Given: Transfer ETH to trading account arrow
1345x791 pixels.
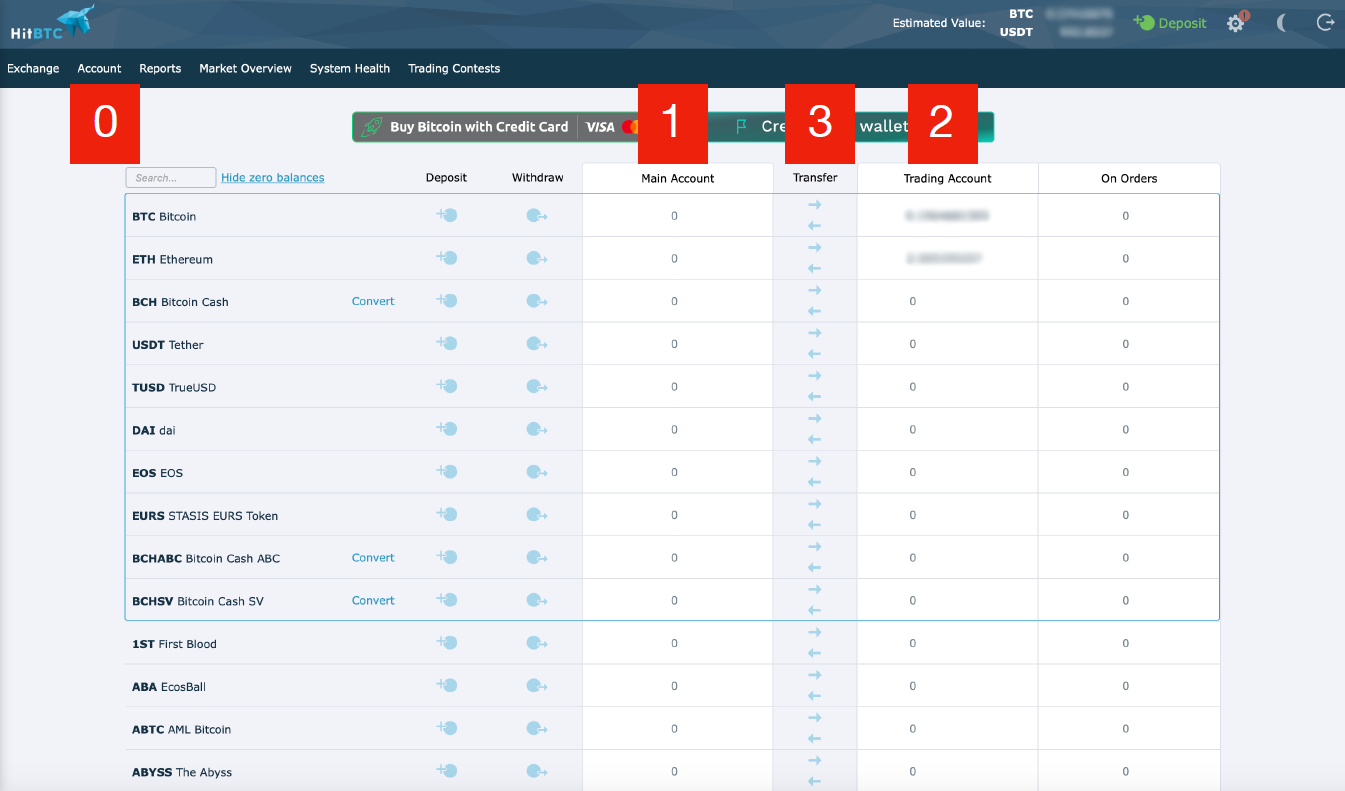Looking at the screenshot, I should point(815,248).
